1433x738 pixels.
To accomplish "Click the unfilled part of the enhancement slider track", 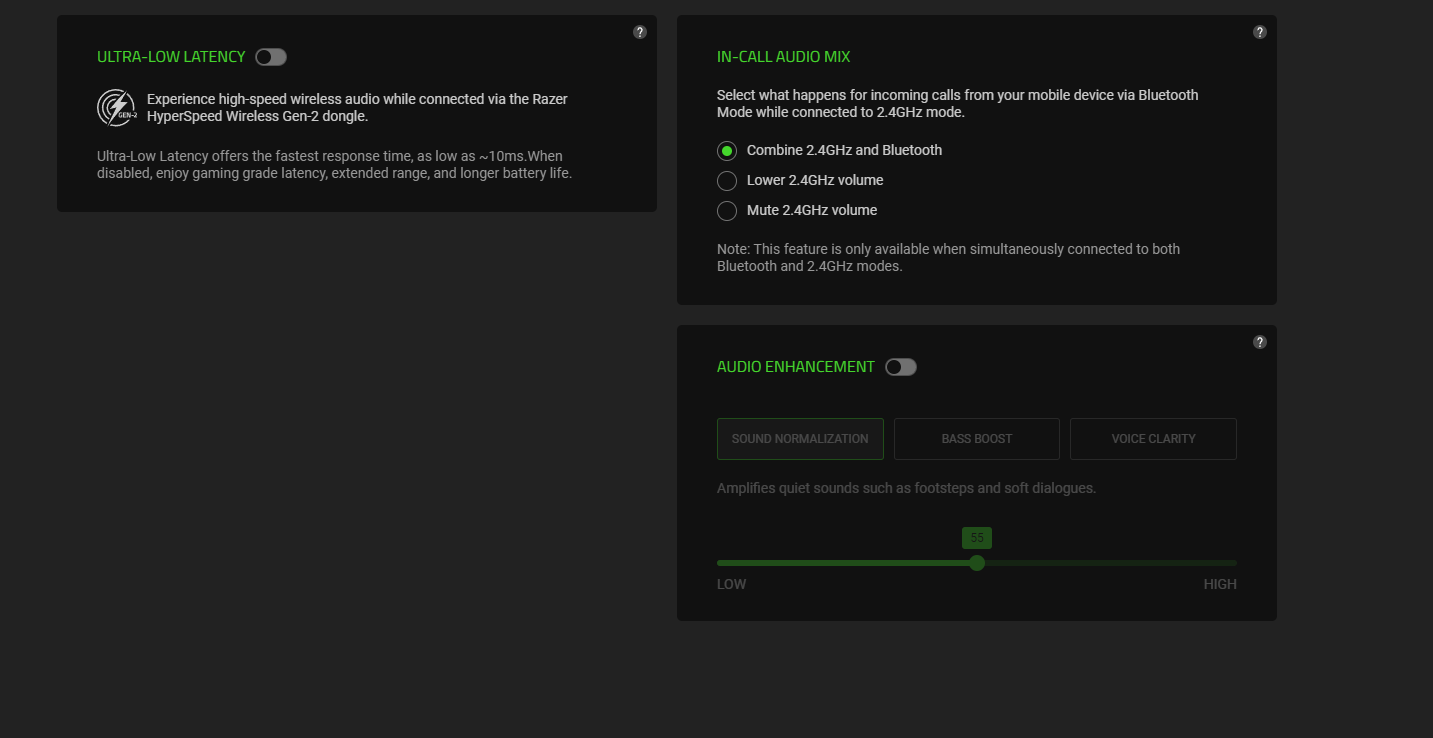I will tap(1110, 563).
